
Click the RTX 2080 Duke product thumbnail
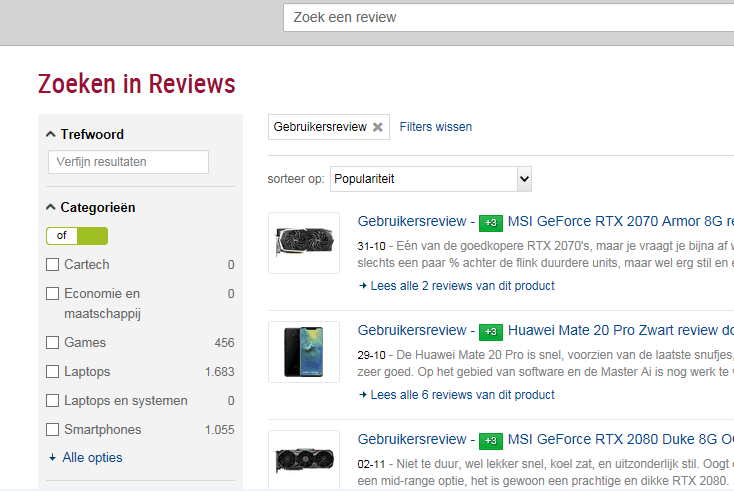tap(304, 460)
